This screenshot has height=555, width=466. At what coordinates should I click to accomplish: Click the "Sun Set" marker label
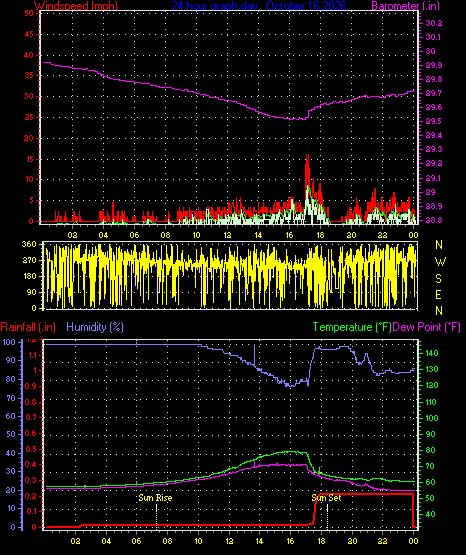(326, 498)
